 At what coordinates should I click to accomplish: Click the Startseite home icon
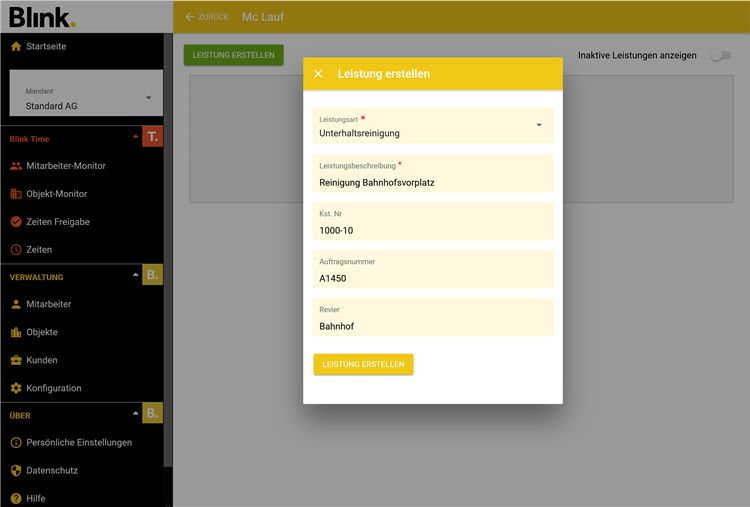16,47
